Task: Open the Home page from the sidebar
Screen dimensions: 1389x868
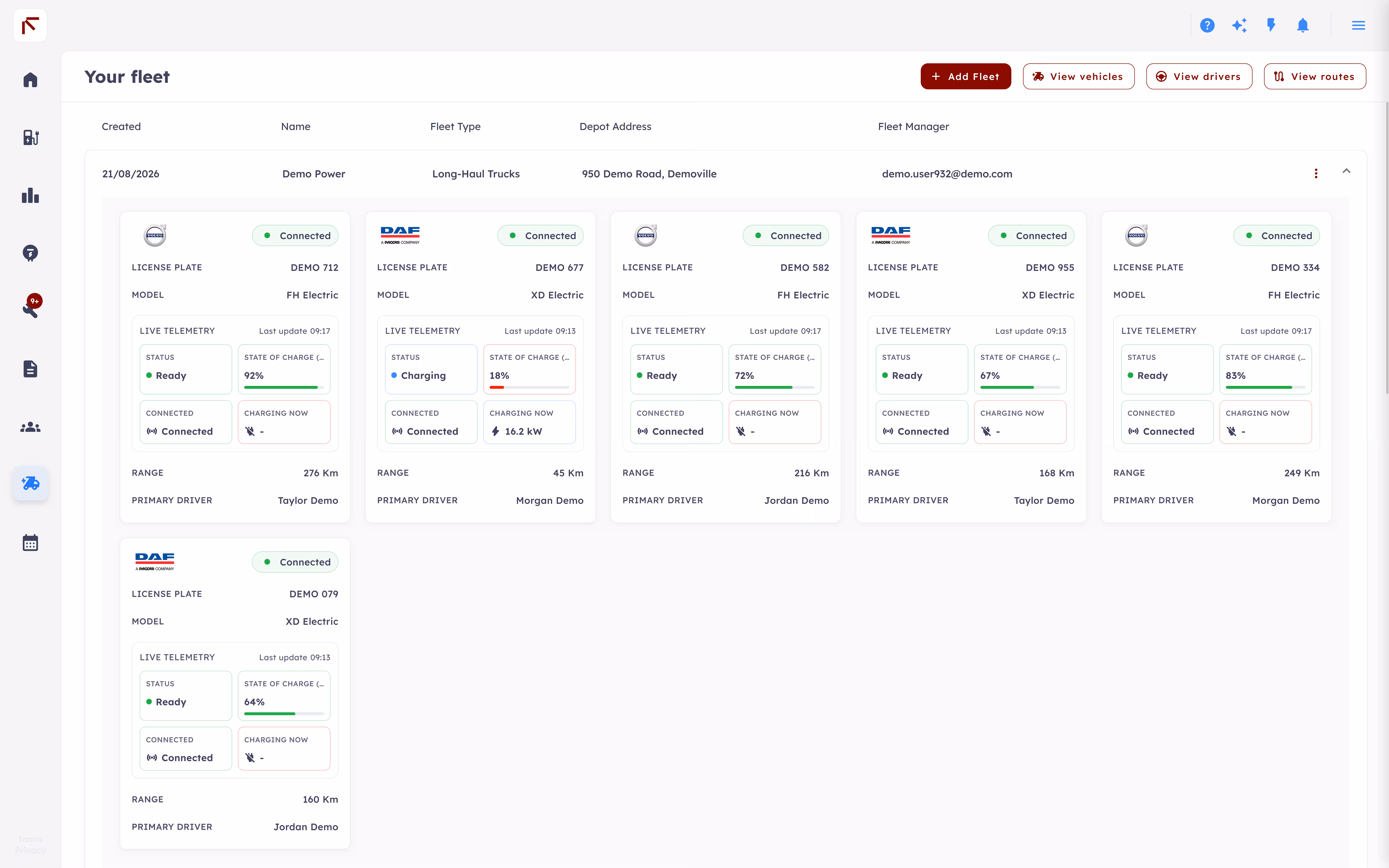Action: pyautogui.click(x=30, y=80)
